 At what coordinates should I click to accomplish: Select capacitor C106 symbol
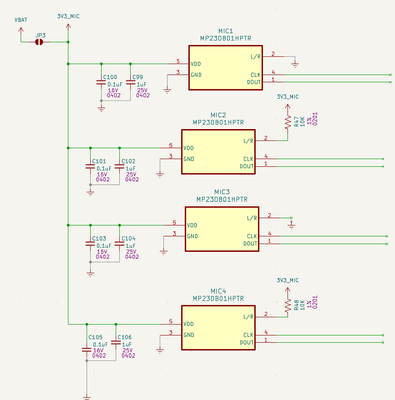click(x=116, y=342)
